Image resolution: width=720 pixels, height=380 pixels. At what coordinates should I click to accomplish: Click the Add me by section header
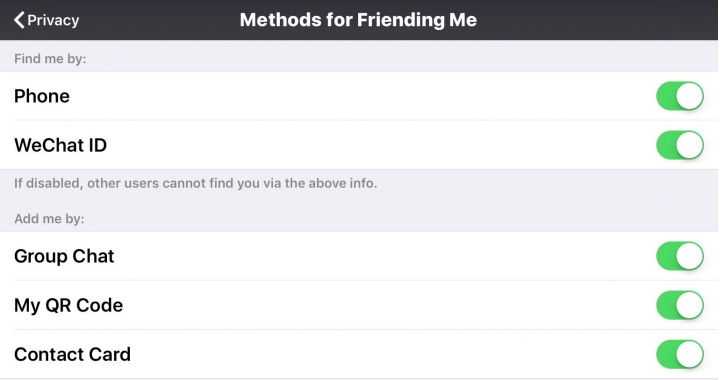coord(49,218)
